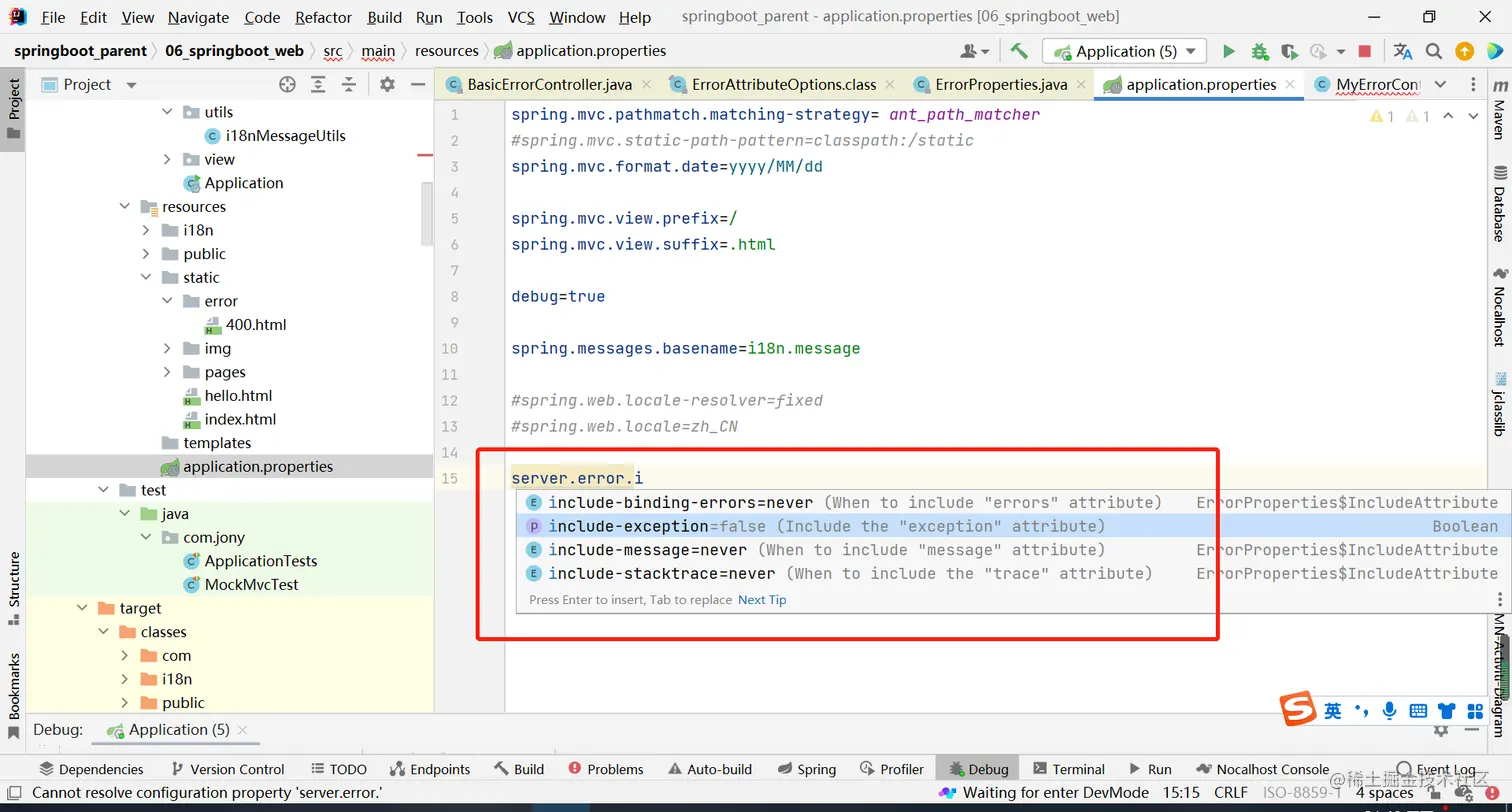Click the Next Tip link
This screenshot has height=812, width=1512.
point(762,600)
